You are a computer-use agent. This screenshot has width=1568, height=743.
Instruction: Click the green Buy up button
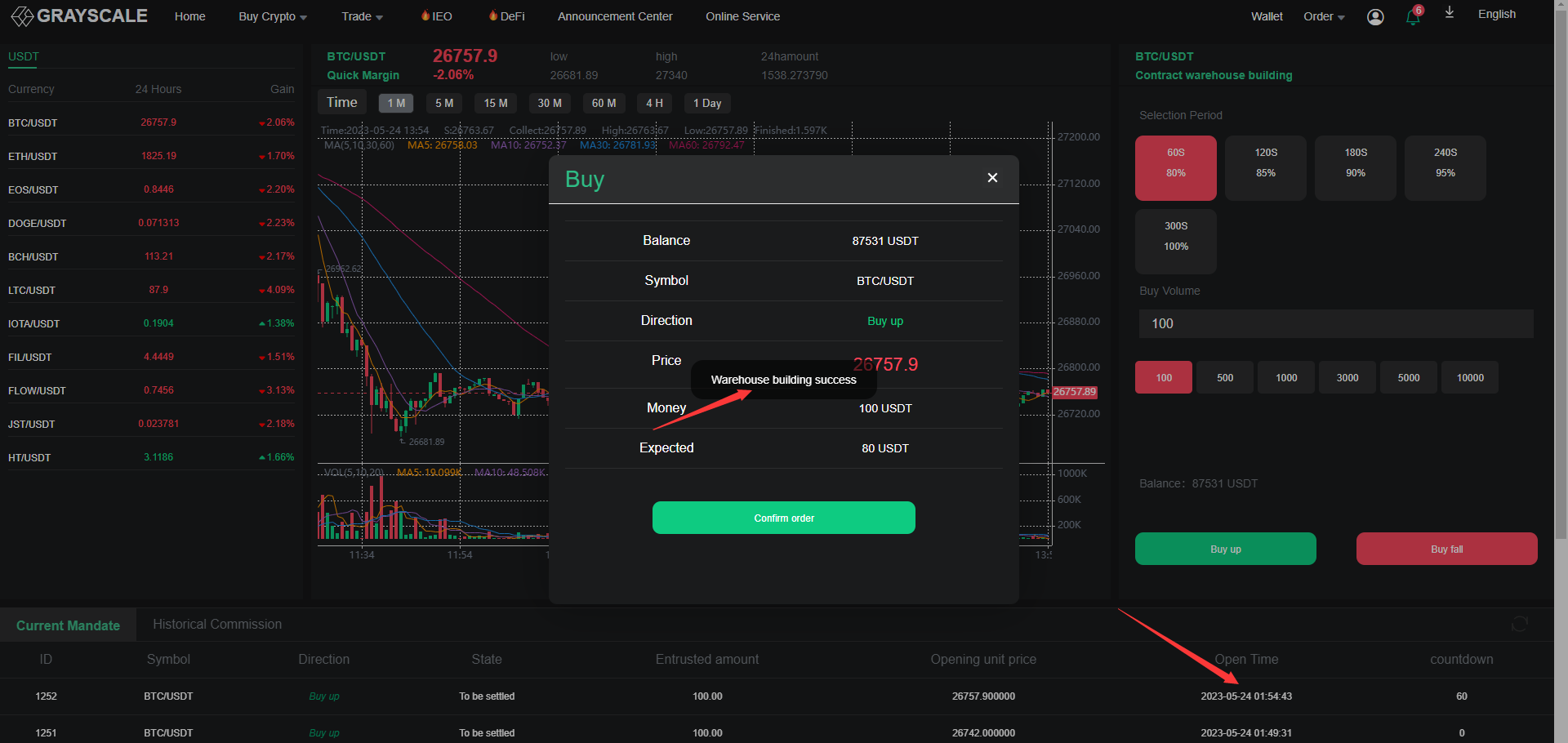(x=1226, y=549)
